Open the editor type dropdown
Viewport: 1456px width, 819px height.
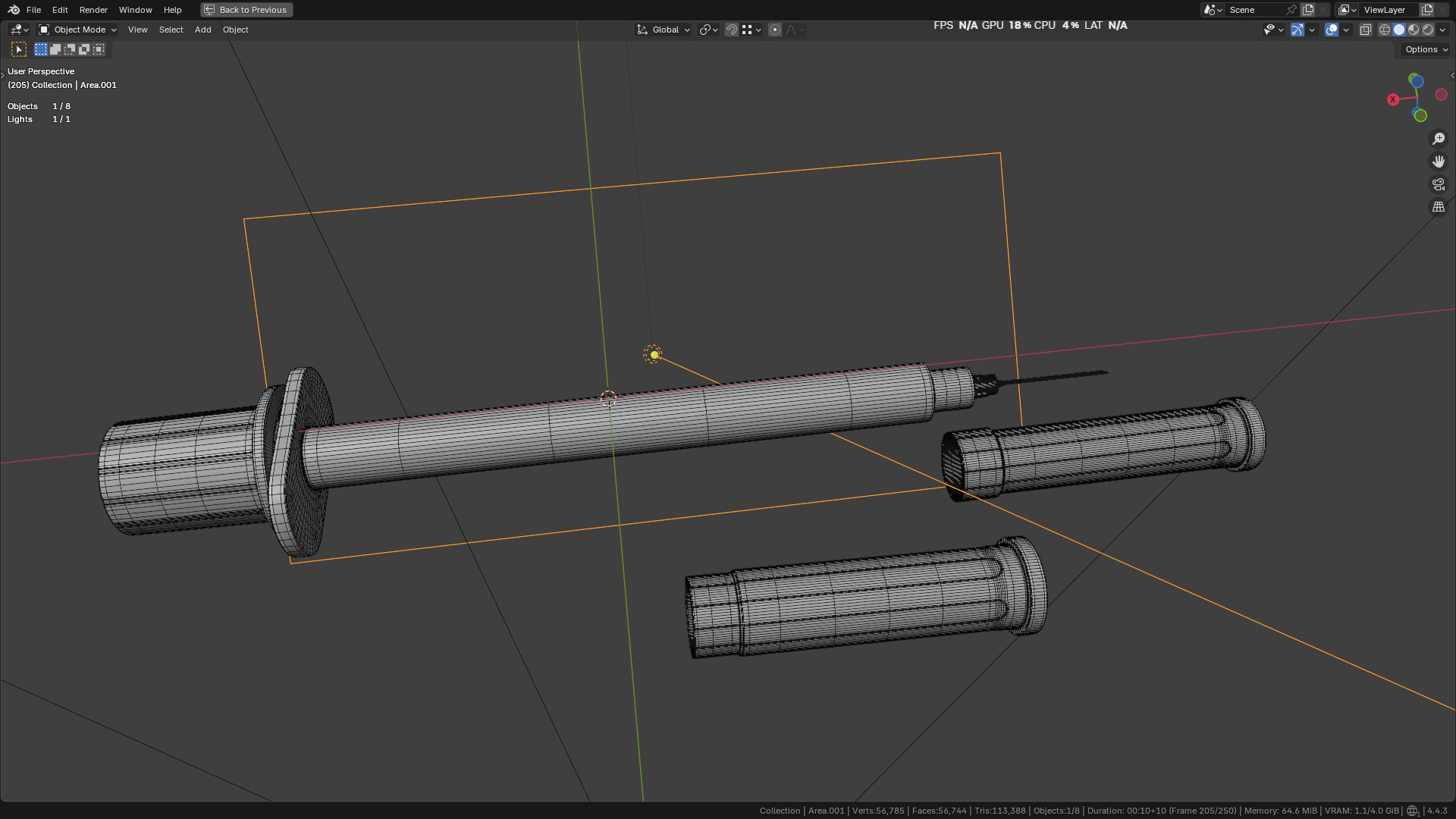(x=19, y=30)
